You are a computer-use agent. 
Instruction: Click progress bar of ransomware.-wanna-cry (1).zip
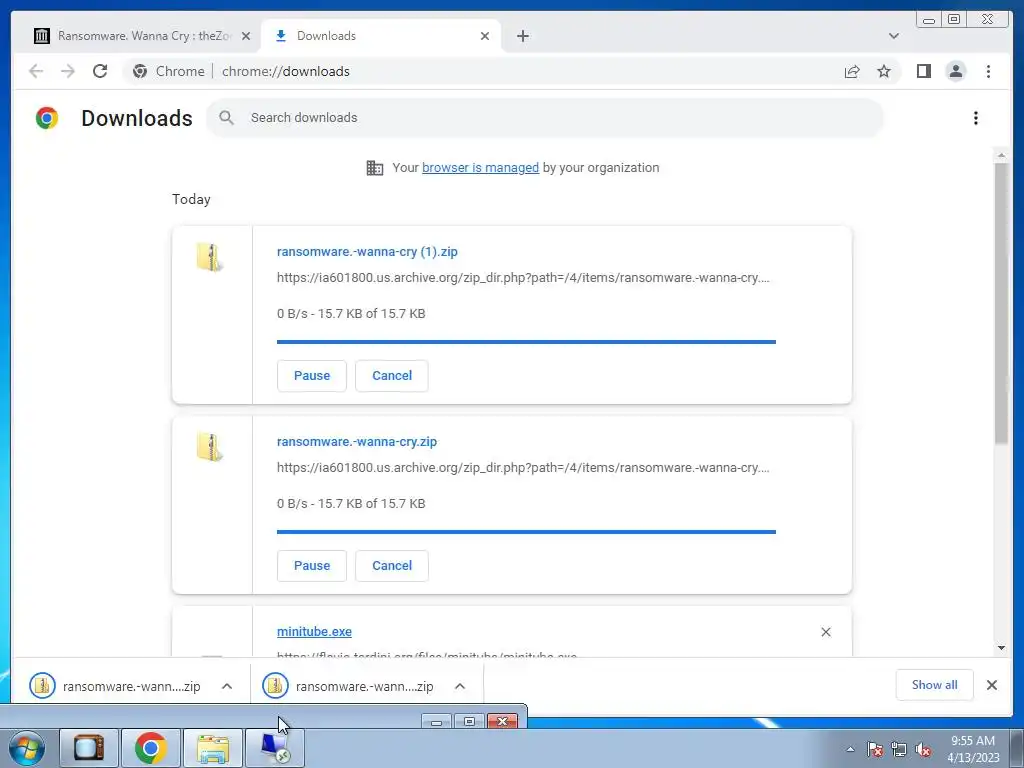(526, 342)
